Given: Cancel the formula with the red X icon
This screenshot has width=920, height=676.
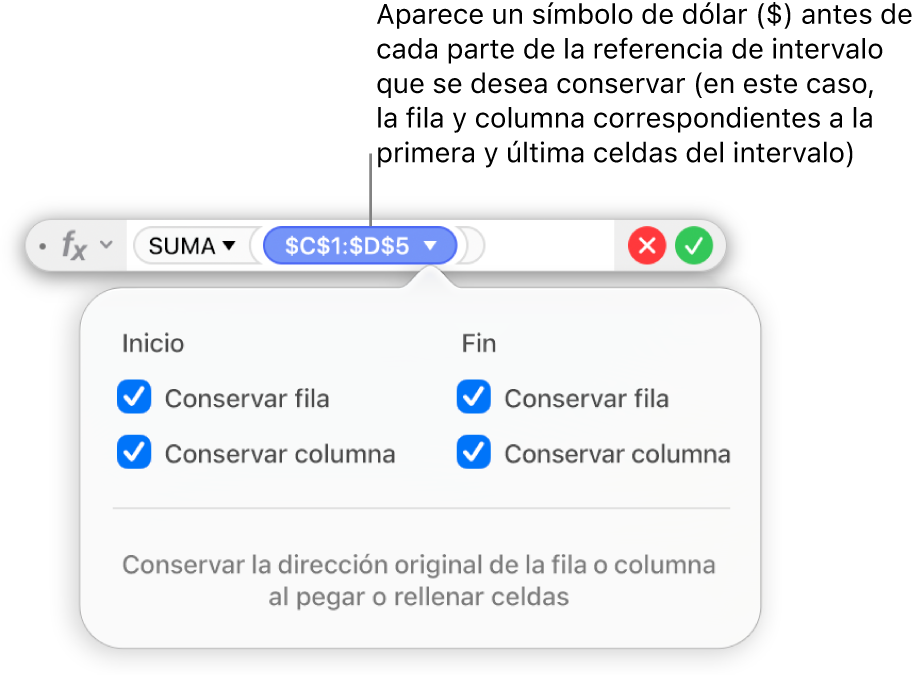Looking at the screenshot, I should [647, 245].
